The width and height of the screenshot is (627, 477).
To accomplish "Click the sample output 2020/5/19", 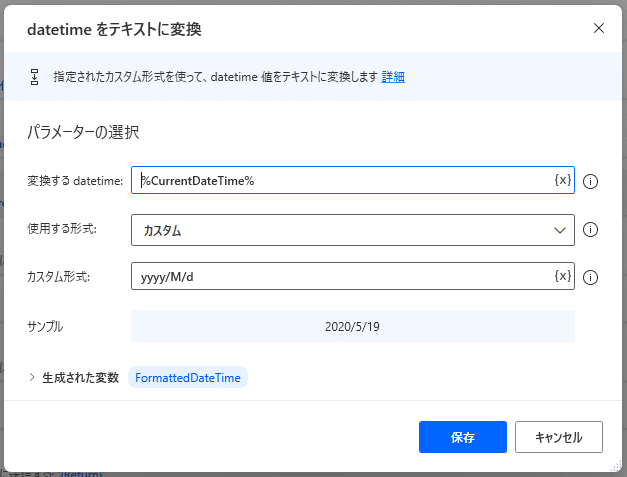I will pos(352,327).
